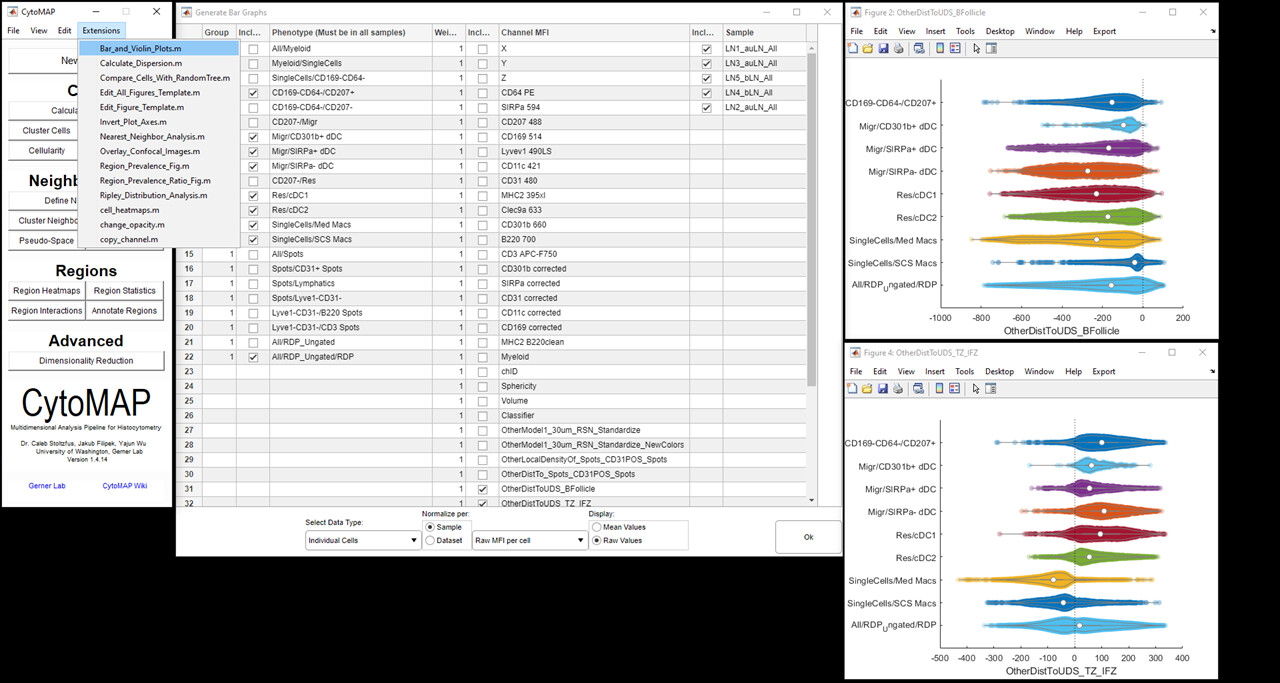Viewport: 1280px width, 683px height.
Task: Insert a legend in Figure 4
Action: [954, 388]
